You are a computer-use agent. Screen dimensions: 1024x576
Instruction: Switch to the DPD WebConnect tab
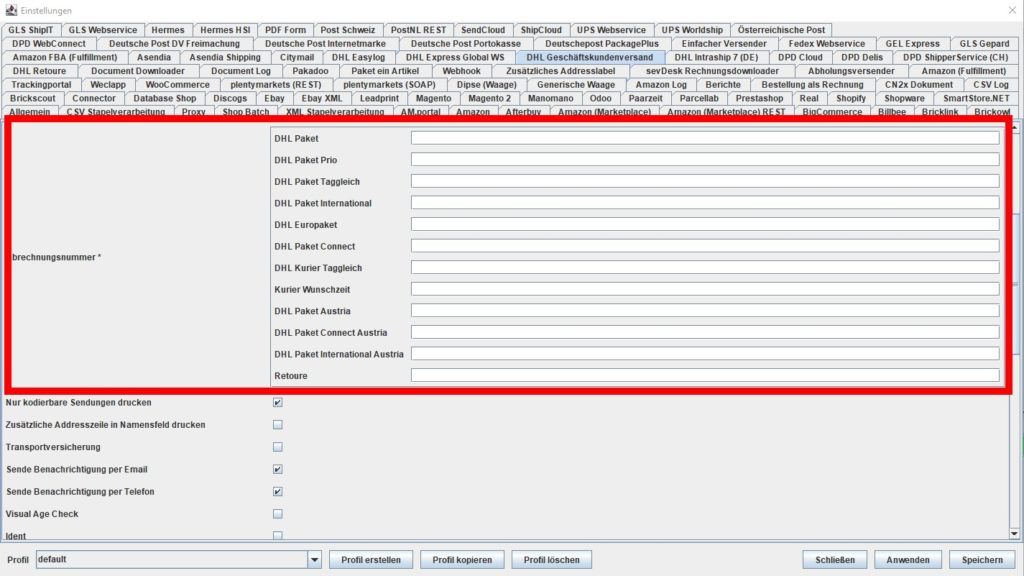[49, 44]
